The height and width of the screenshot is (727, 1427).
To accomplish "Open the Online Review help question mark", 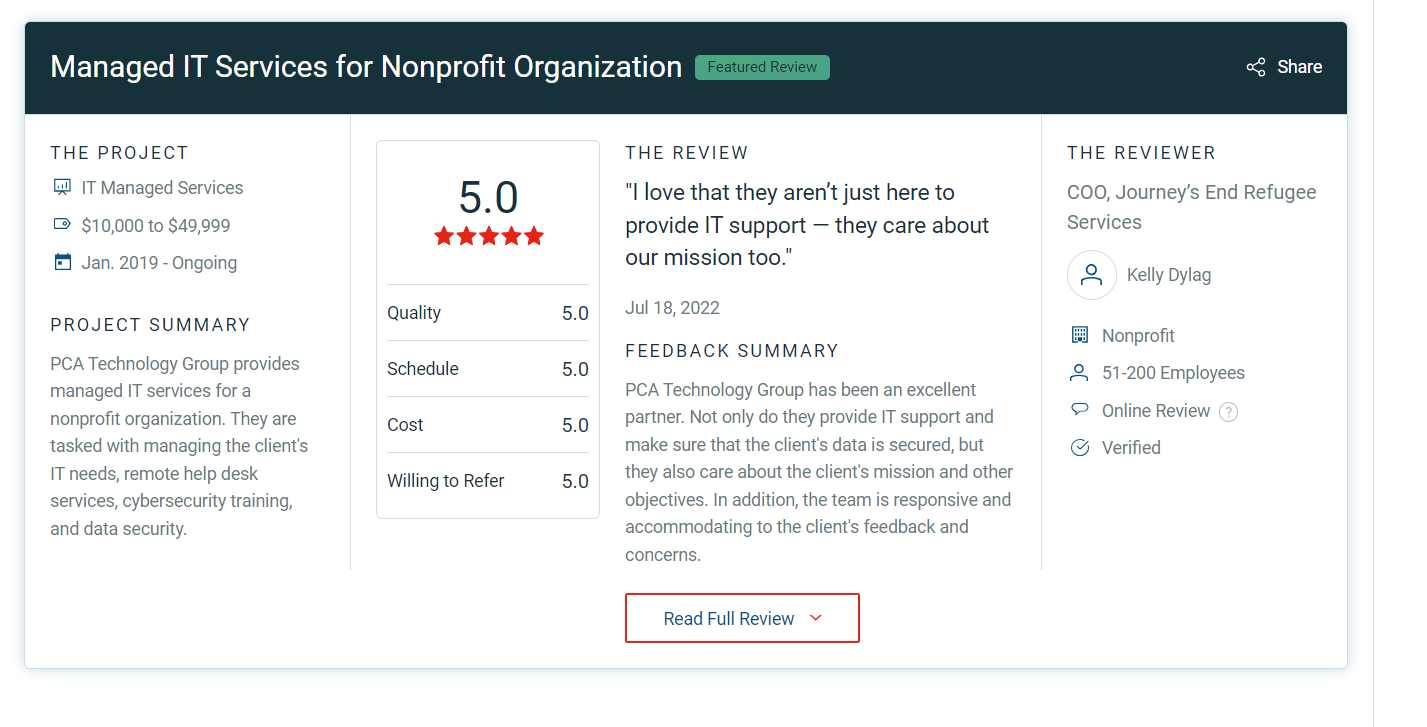I will (1229, 412).
